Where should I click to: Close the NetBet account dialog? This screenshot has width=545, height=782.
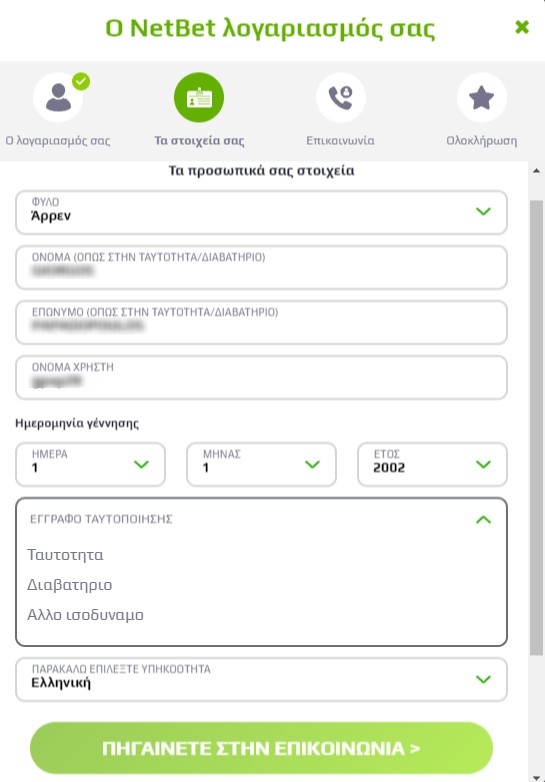tap(522, 27)
